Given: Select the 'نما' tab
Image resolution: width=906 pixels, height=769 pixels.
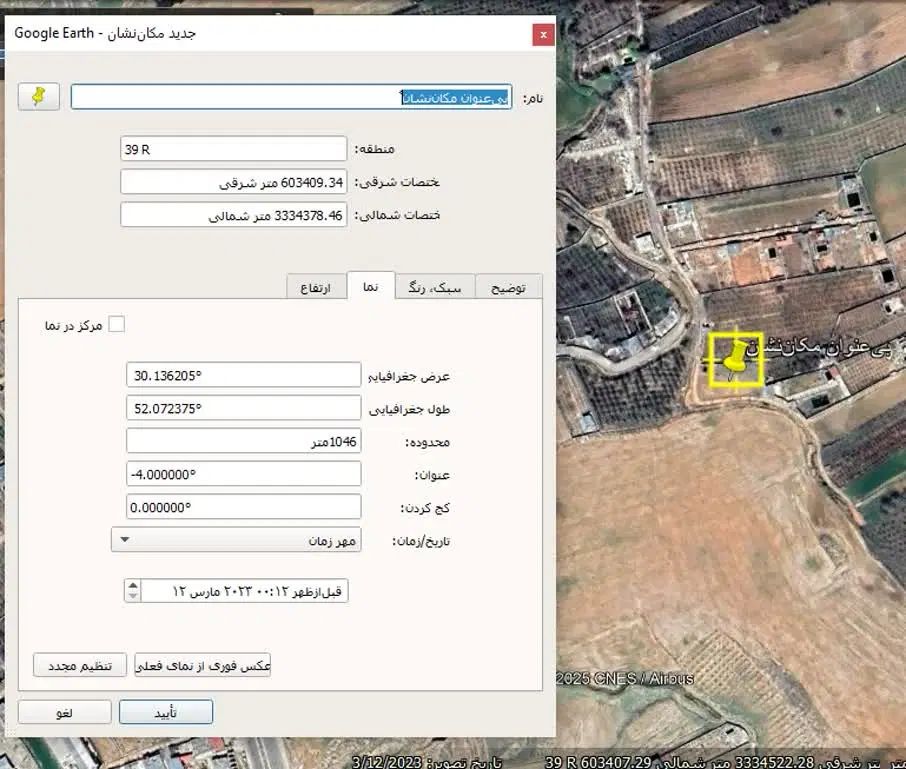Looking at the screenshot, I should (371, 286).
